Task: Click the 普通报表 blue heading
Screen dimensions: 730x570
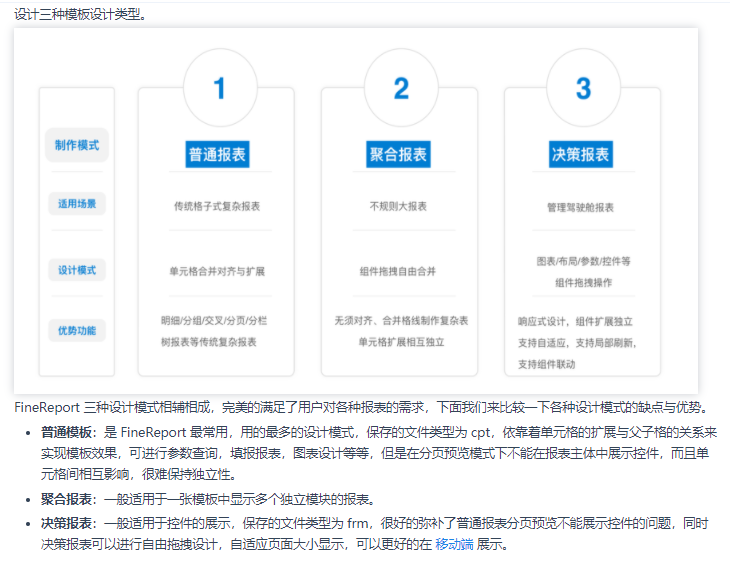Action: pos(217,154)
